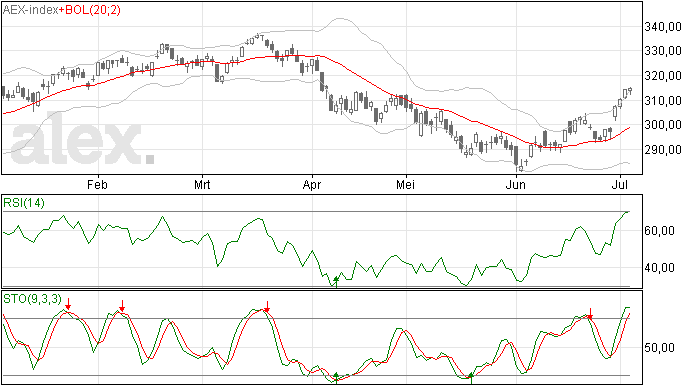Click the 50,00 stochastic axis label
Image resolution: width=690 pixels, height=387 pixels.
point(659,348)
